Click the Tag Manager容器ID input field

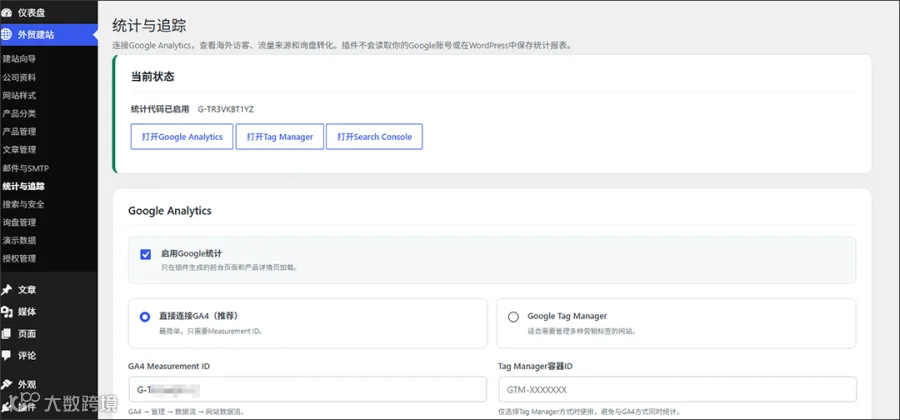(677, 390)
